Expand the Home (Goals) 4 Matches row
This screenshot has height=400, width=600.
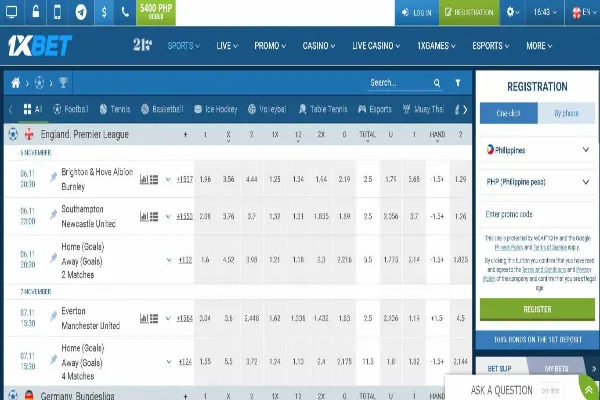point(169,362)
